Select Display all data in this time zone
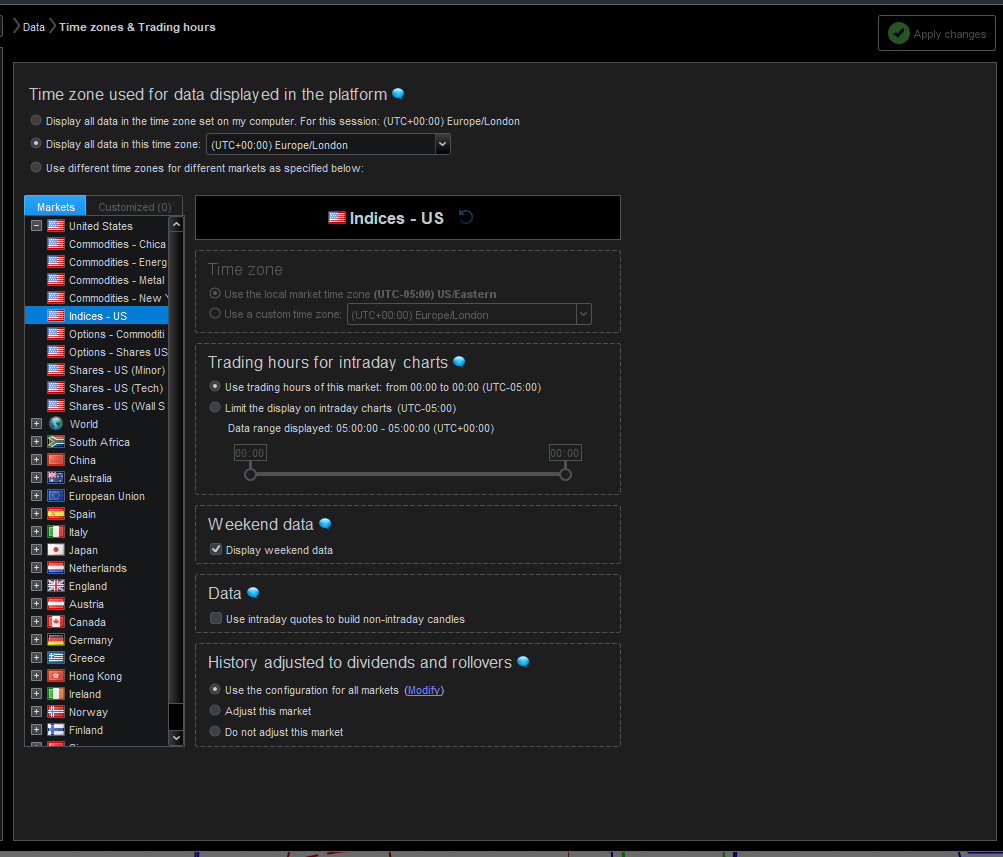 point(36,143)
